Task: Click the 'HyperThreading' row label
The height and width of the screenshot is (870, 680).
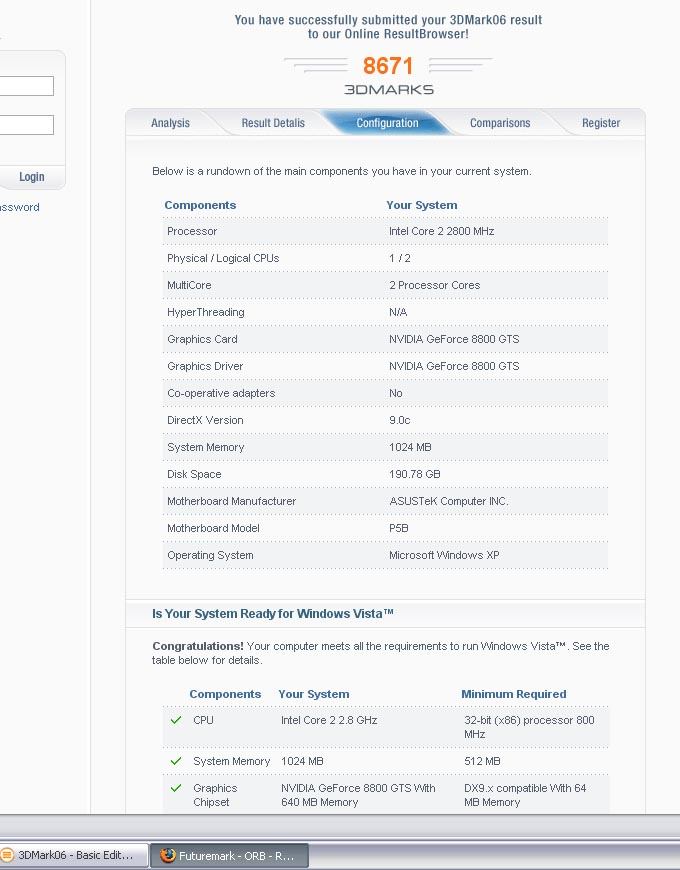Action: (206, 312)
